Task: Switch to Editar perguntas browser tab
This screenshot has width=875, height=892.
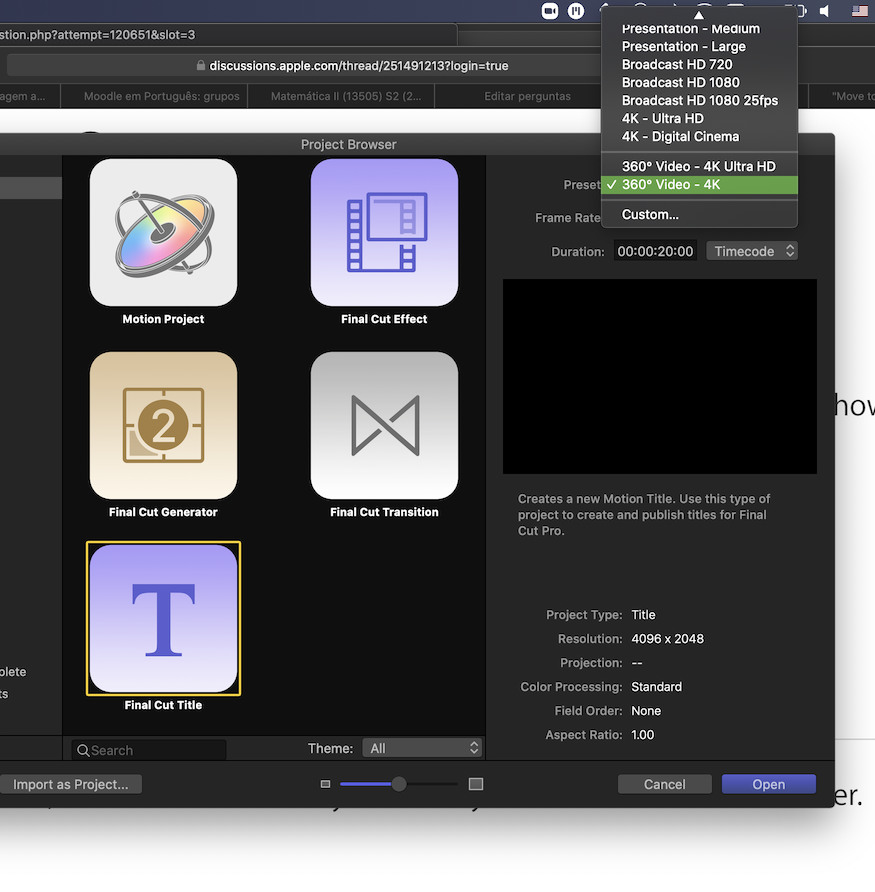Action: (527, 96)
